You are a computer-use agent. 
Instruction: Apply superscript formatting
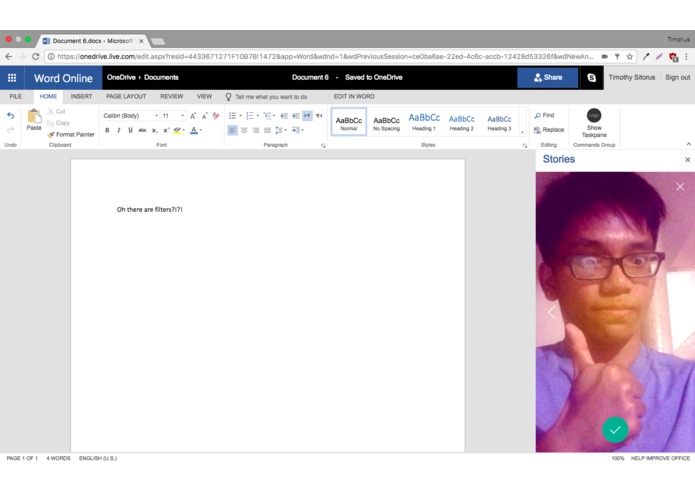166,130
